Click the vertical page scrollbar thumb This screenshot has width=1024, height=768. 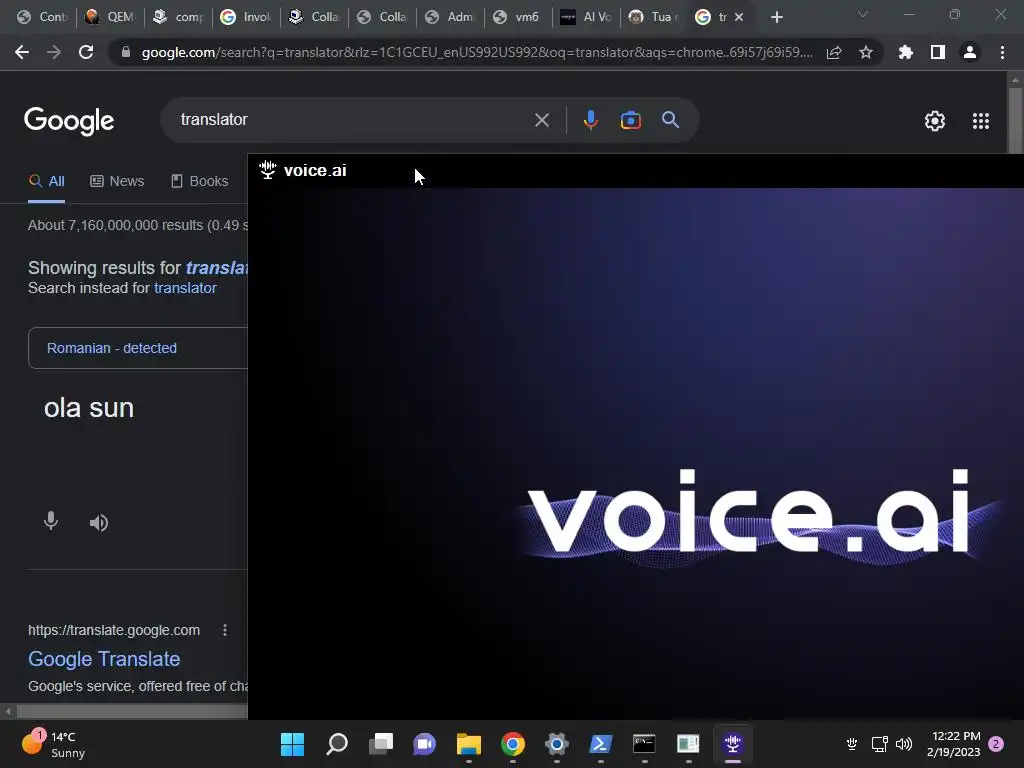coord(1015,121)
